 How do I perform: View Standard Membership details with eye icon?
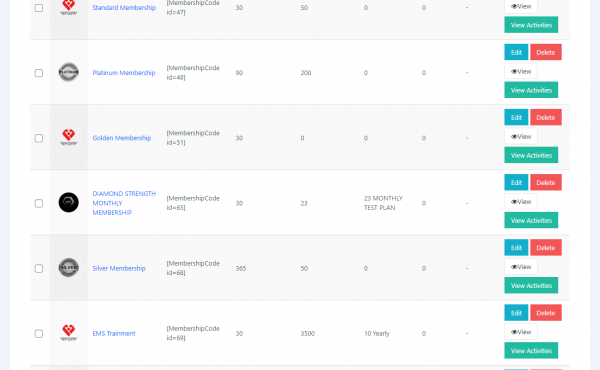click(x=521, y=7)
